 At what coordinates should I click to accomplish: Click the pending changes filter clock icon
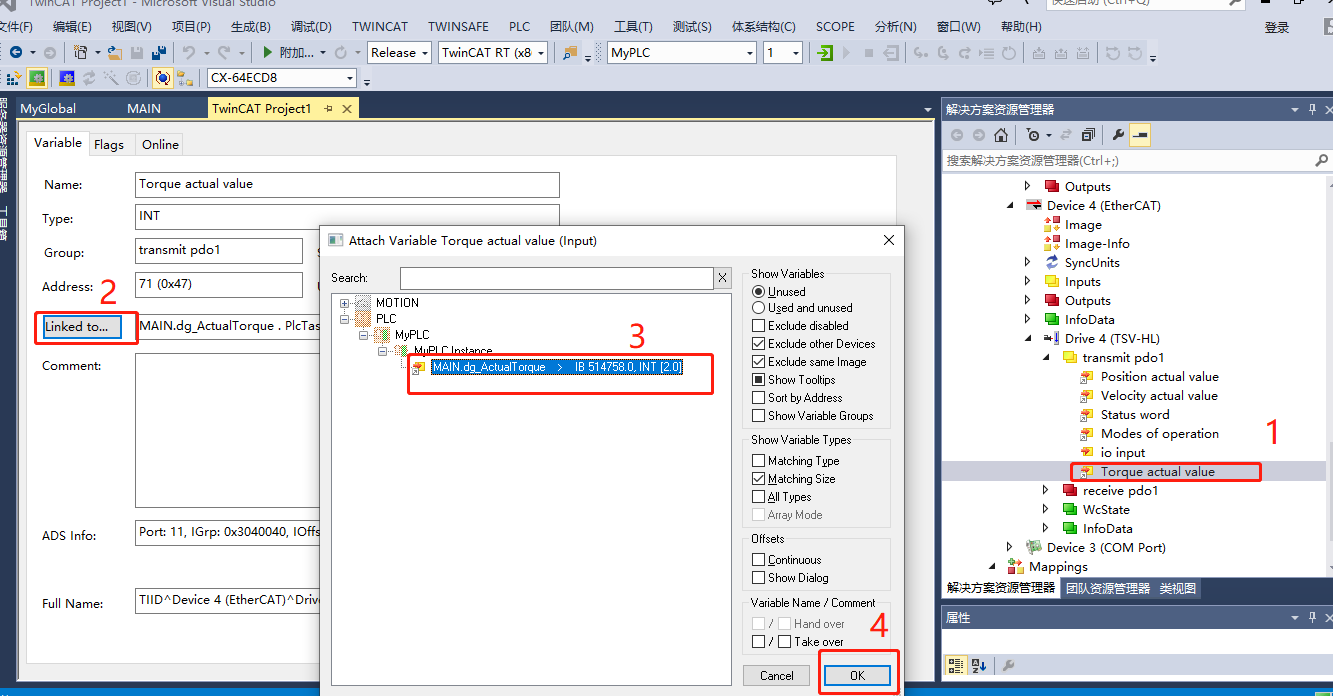point(1034,135)
